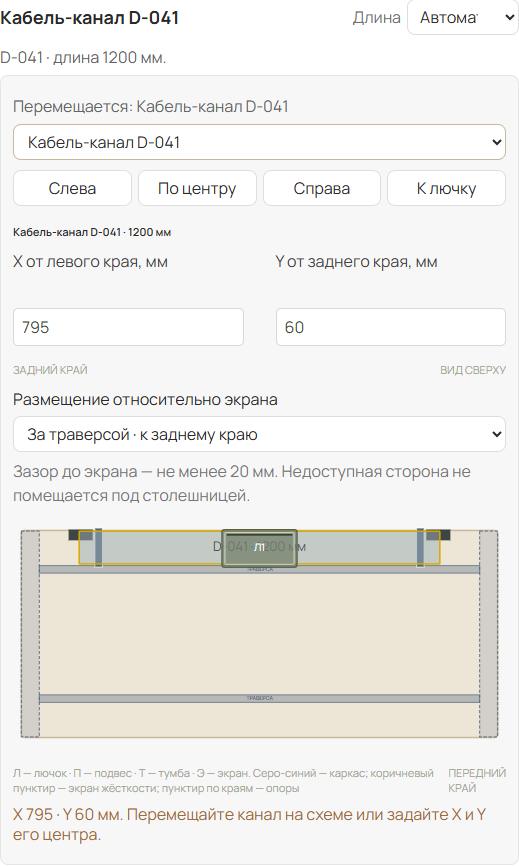Select the upper ТРАВЕРСА bar on diagram
Image resolution: width=519 pixels, height=866 pixels.
pos(260,569)
